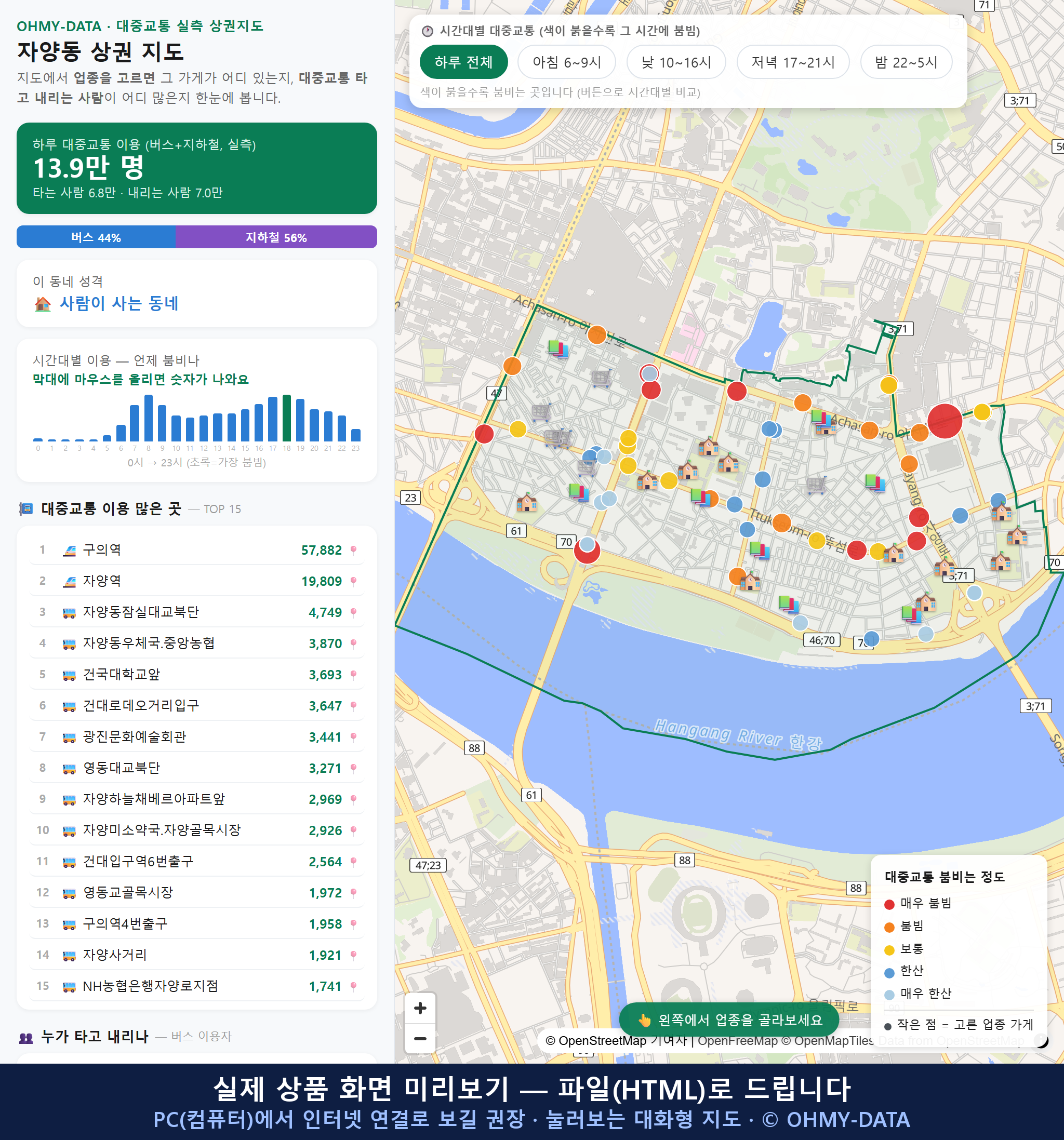The width and height of the screenshot is (1064, 1140).
Task: Click the light-blue 매우 한산 legend entry
Action: 917,994
